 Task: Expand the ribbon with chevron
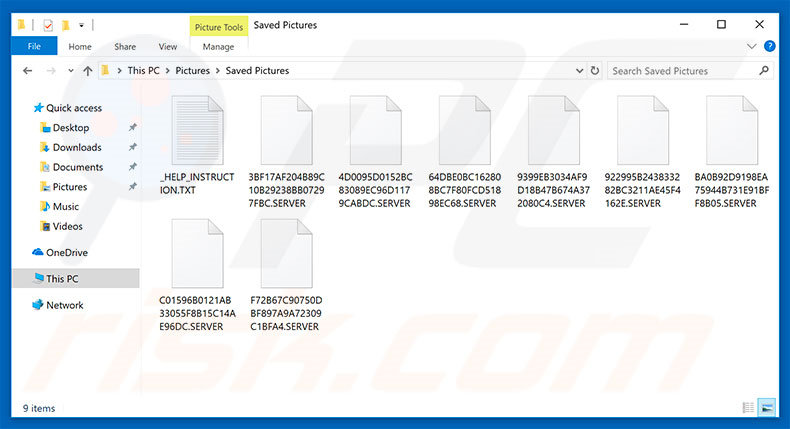751,46
